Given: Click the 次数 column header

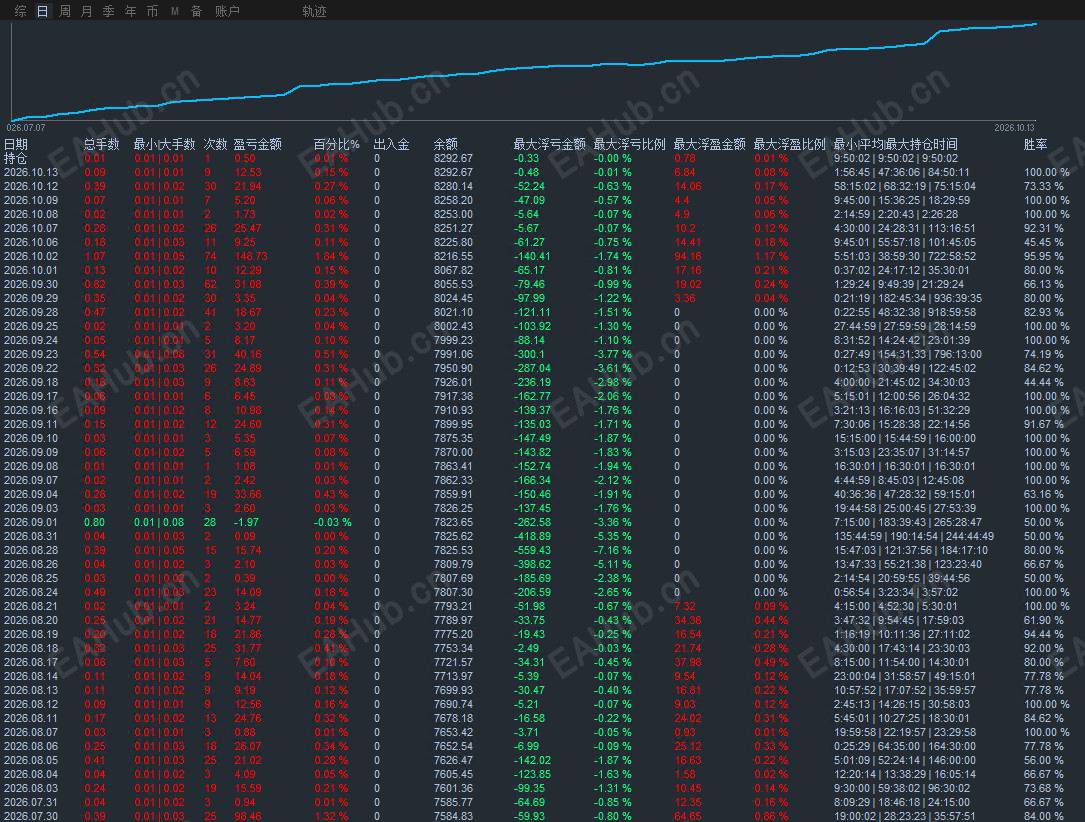Looking at the screenshot, I should 215,144.
